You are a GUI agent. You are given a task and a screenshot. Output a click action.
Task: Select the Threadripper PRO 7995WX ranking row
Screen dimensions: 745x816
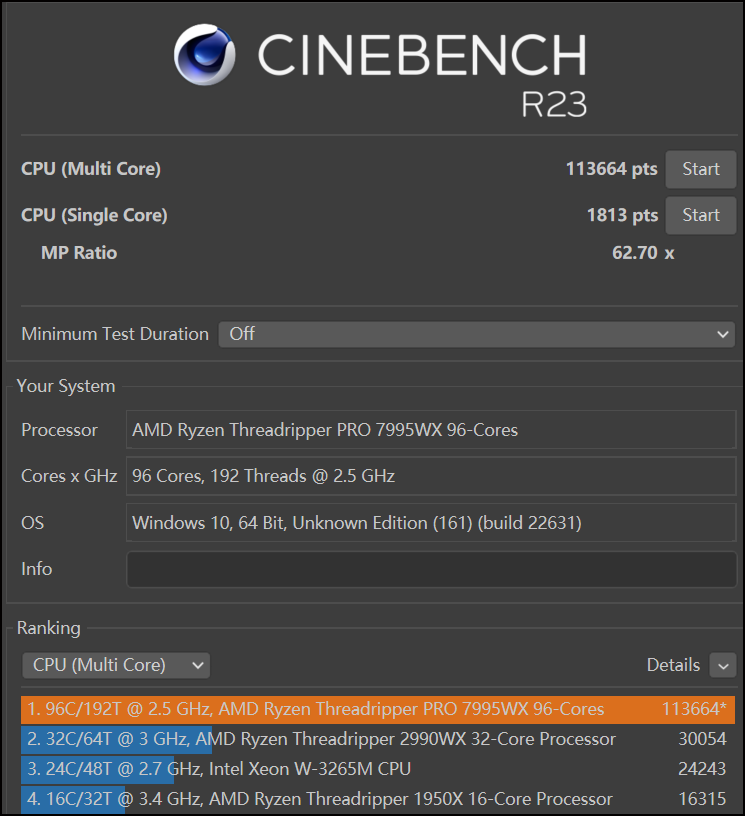[377, 709]
